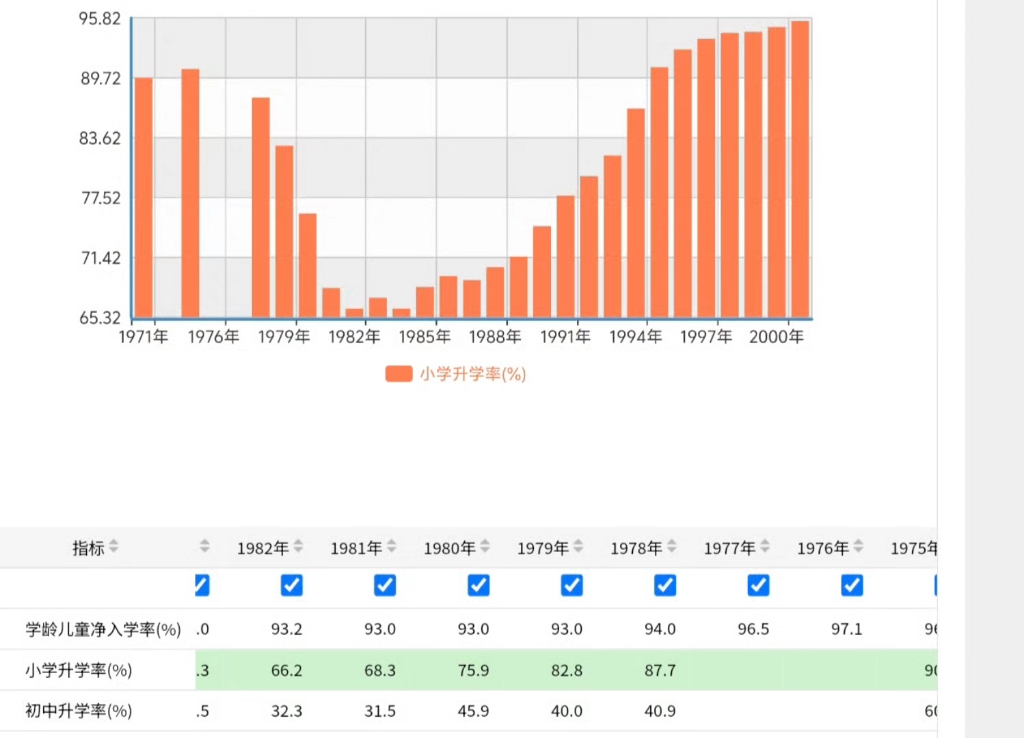This screenshot has width=1024, height=738.
Task: Toggle the 1979年 column checkbox
Action: point(572,585)
